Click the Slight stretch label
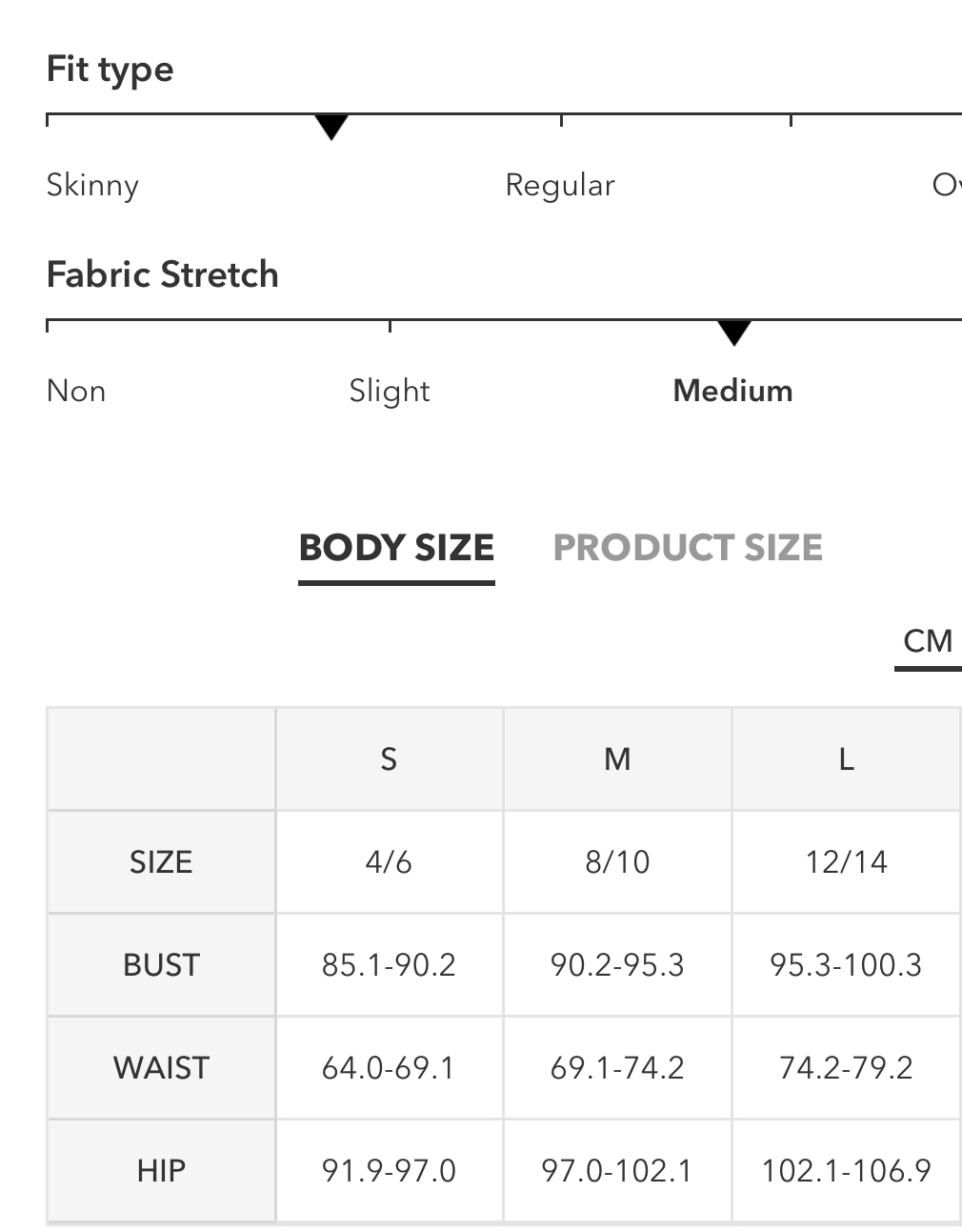This screenshot has height=1232, width=962. [x=390, y=391]
